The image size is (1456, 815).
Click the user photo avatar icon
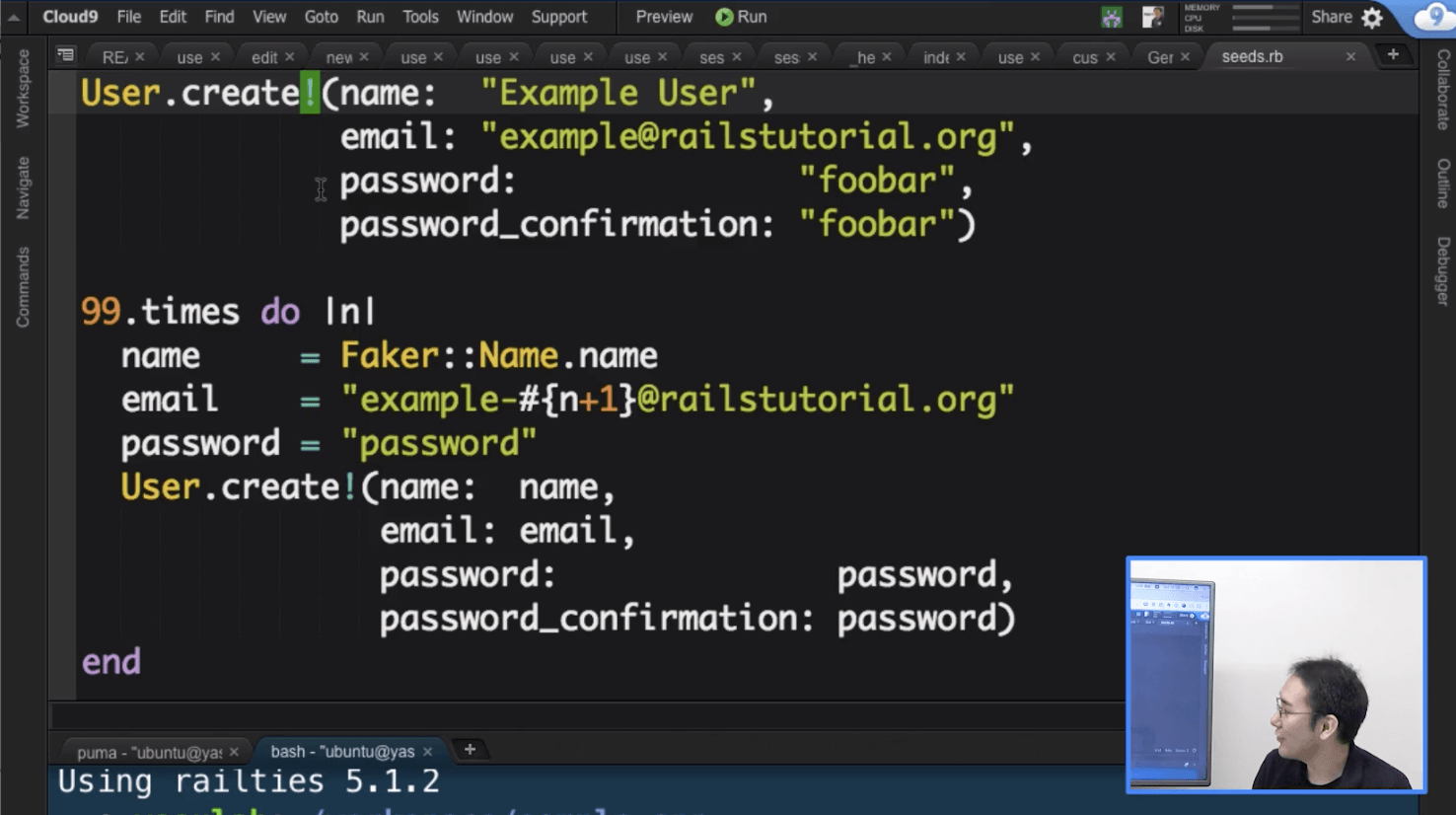(1152, 17)
